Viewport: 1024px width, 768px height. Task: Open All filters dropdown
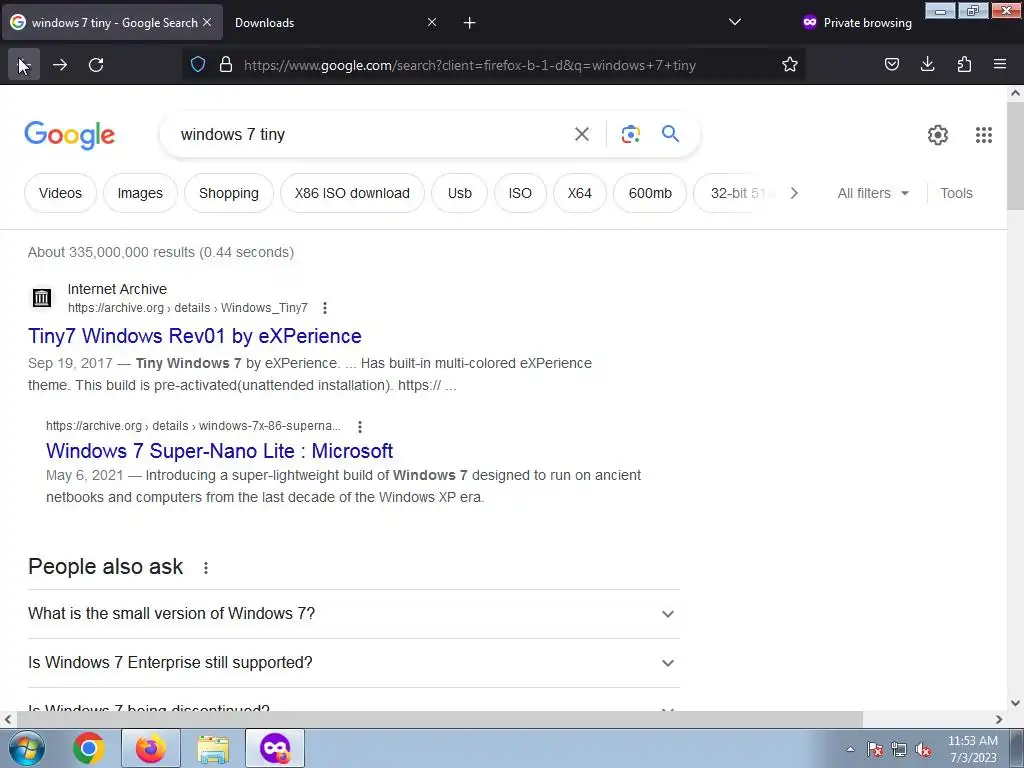pos(873,193)
